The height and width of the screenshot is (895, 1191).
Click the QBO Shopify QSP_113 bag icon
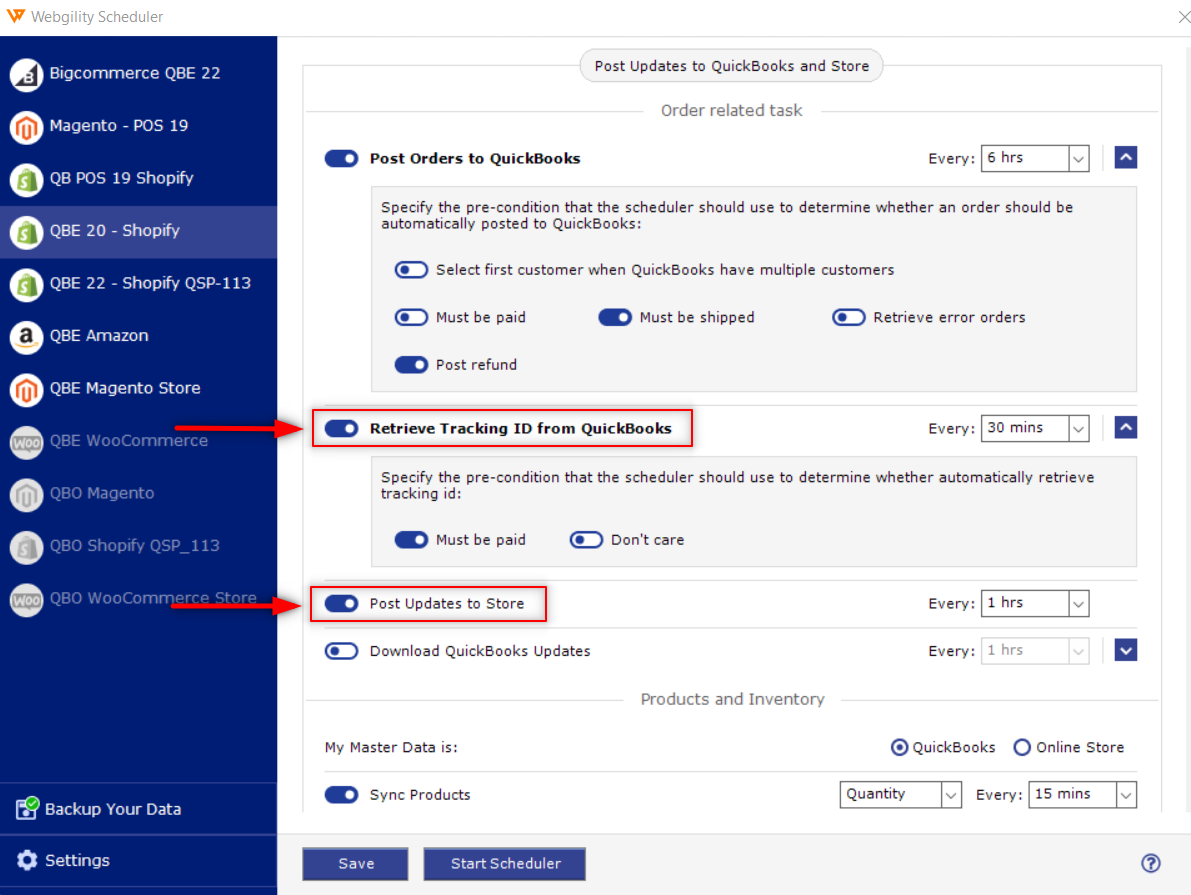pos(27,546)
